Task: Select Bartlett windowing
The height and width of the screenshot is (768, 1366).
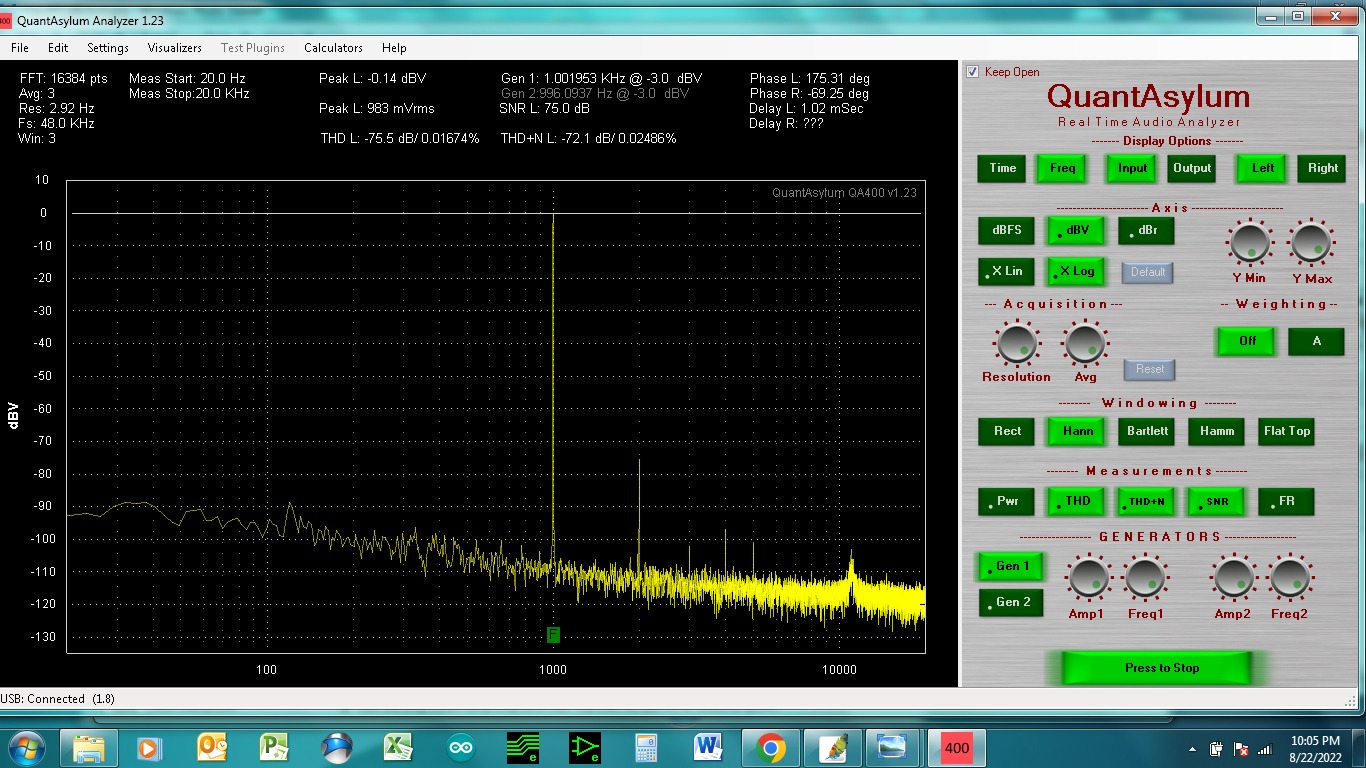Action: pos(1147,431)
